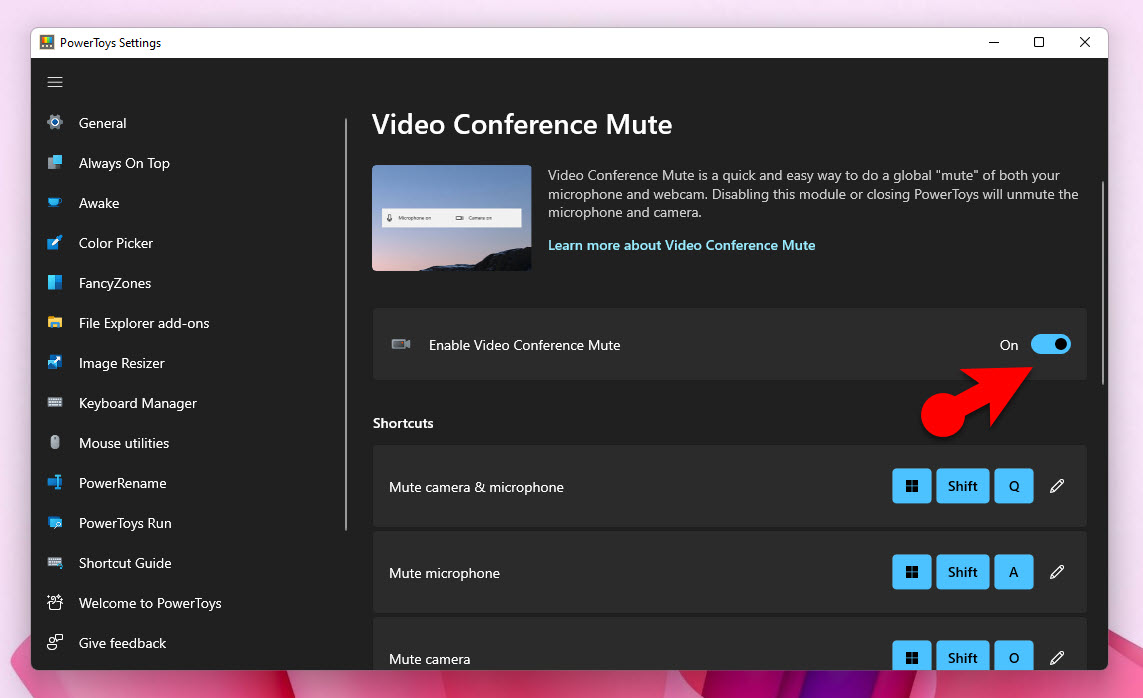Minimize the PowerToys Settings window

994,42
